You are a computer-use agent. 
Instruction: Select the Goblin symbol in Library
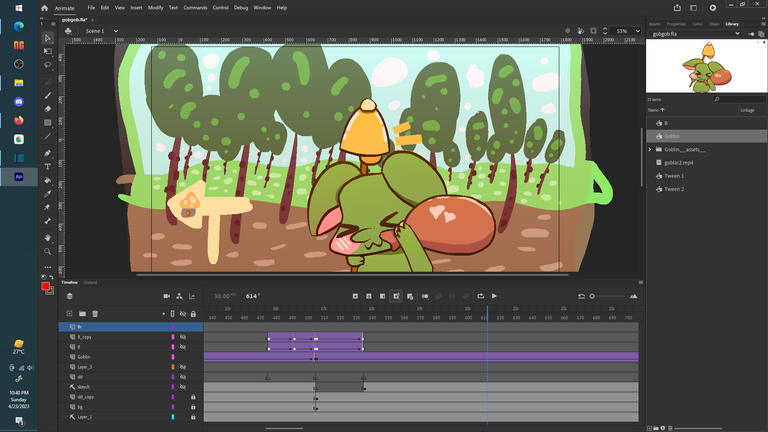point(707,136)
